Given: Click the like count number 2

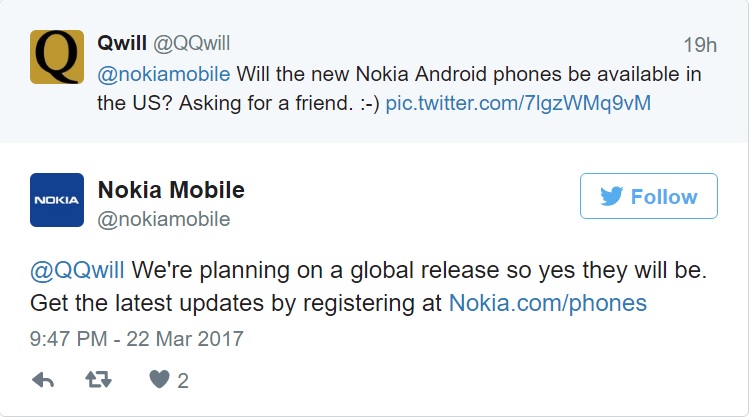Looking at the screenshot, I should [x=183, y=380].
